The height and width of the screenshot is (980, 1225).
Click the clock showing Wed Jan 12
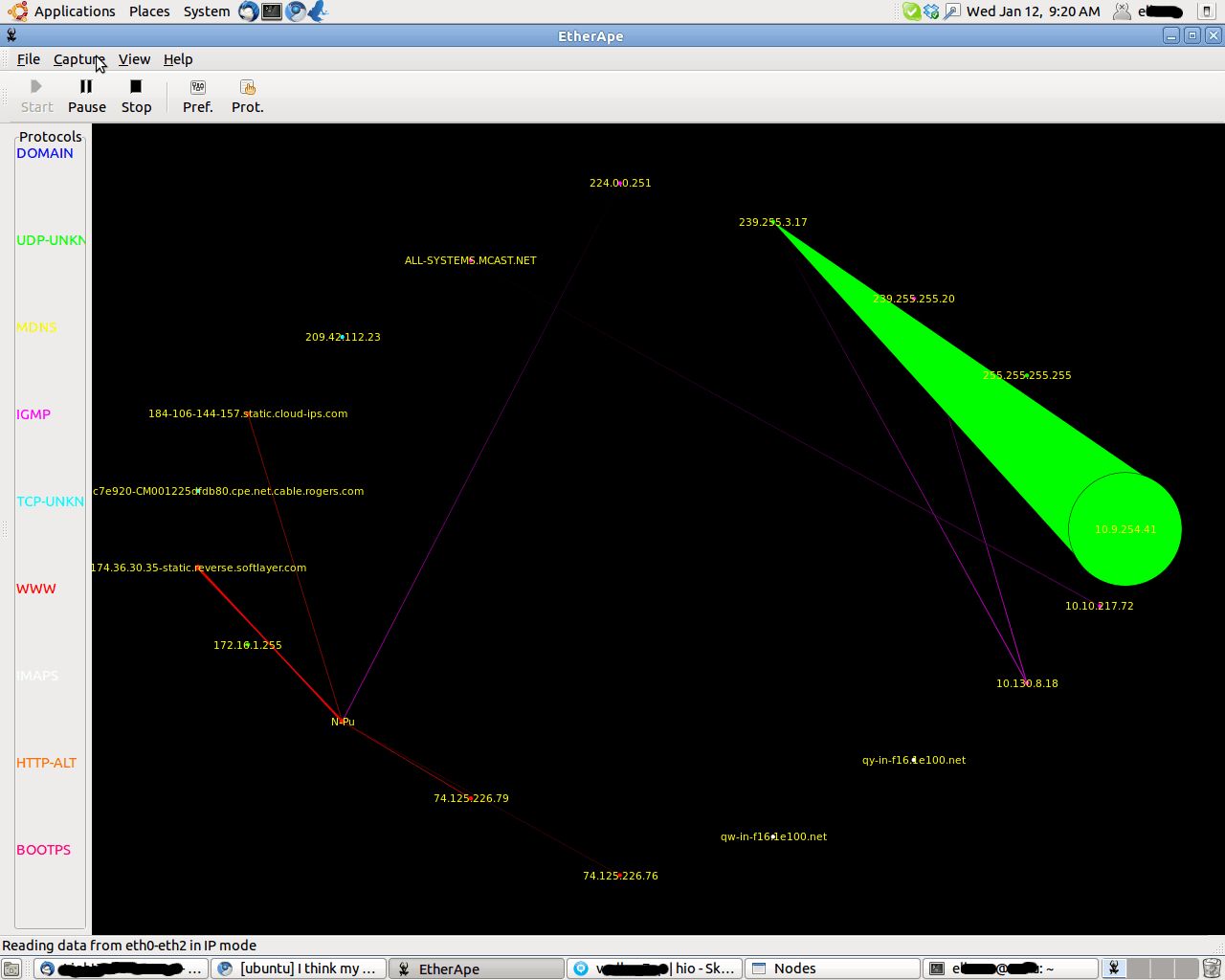point(1034,11)
